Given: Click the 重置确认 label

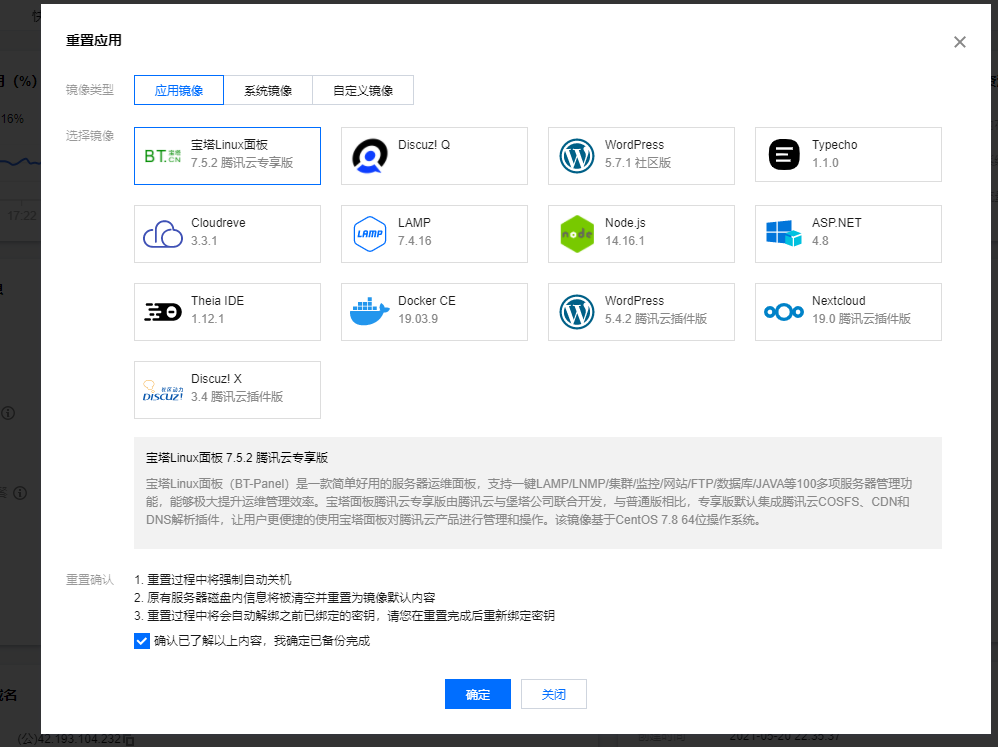Looking at the screenshot, I should (90, 580).
